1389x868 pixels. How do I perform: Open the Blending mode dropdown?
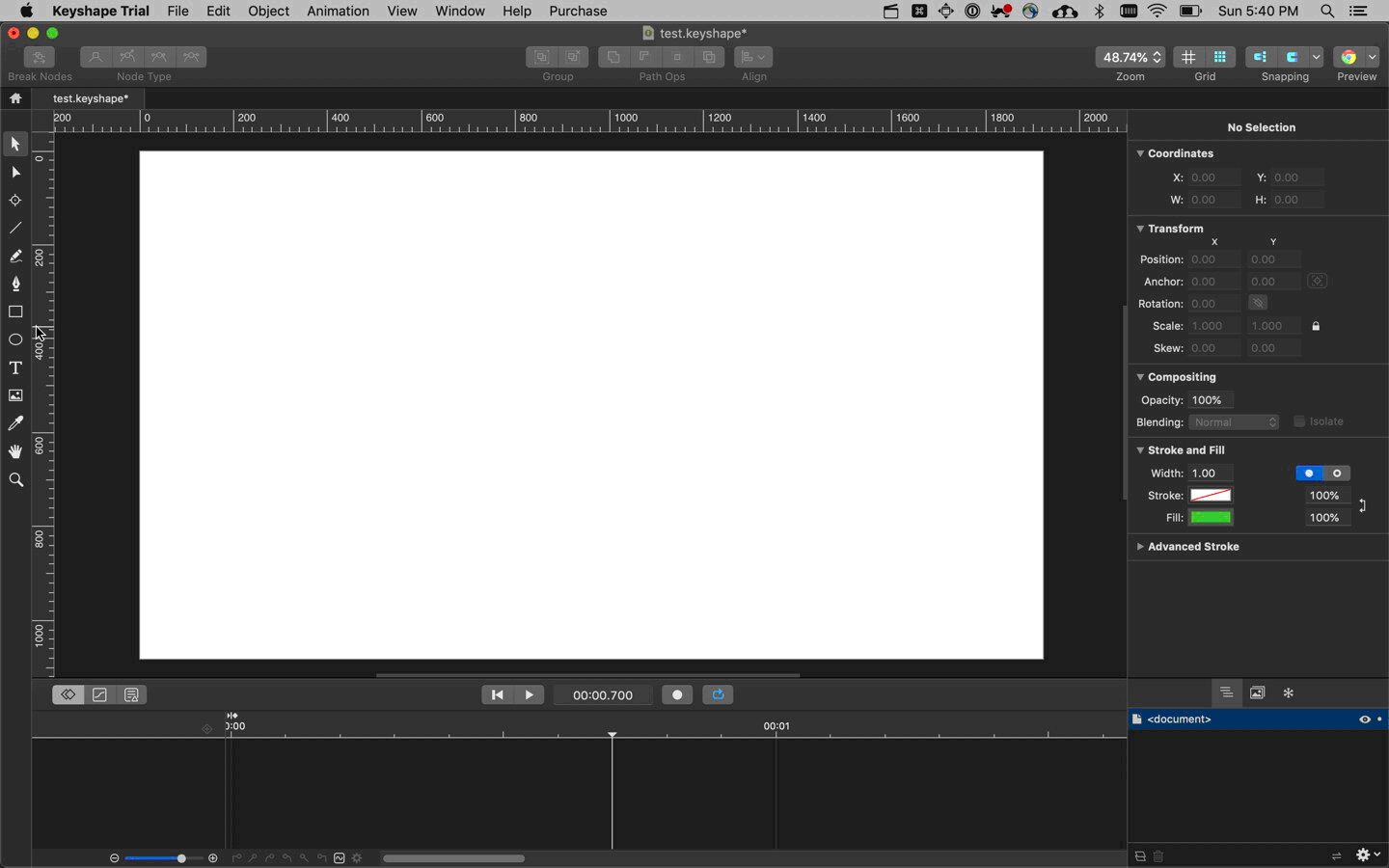1234,422
